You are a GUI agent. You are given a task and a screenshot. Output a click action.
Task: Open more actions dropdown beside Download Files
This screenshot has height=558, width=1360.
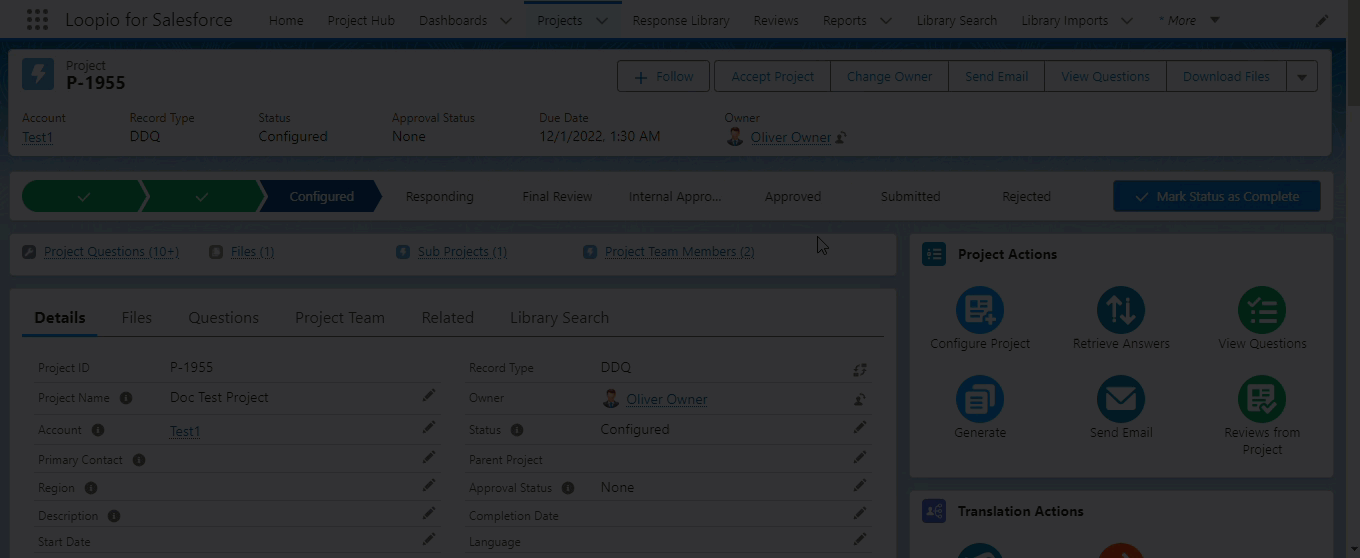1302,76
